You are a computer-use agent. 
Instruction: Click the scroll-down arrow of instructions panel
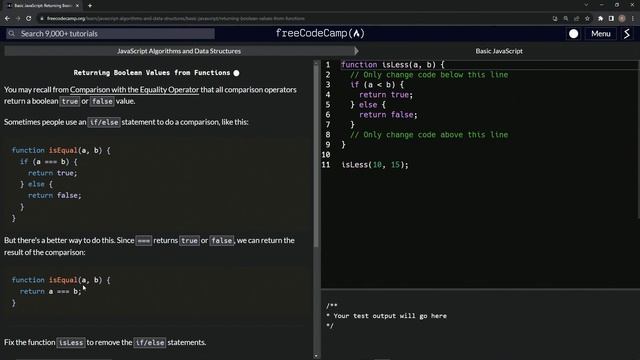click(316, 356)
